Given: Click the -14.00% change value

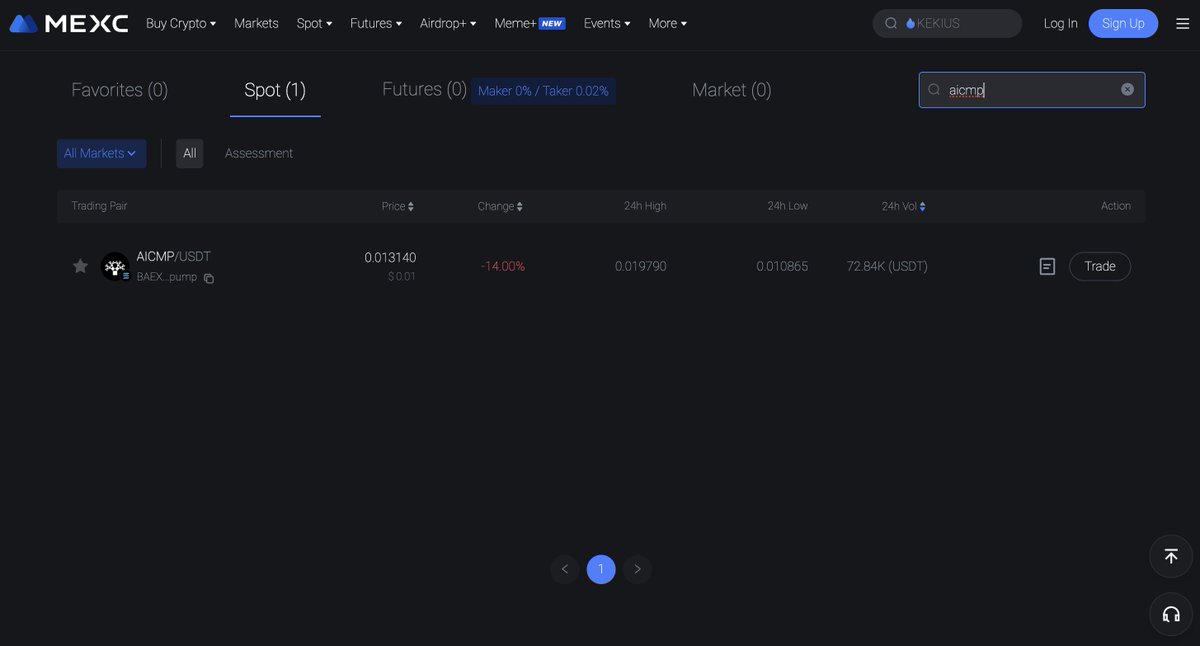Looking at the screenshot, I should [503, 266].
